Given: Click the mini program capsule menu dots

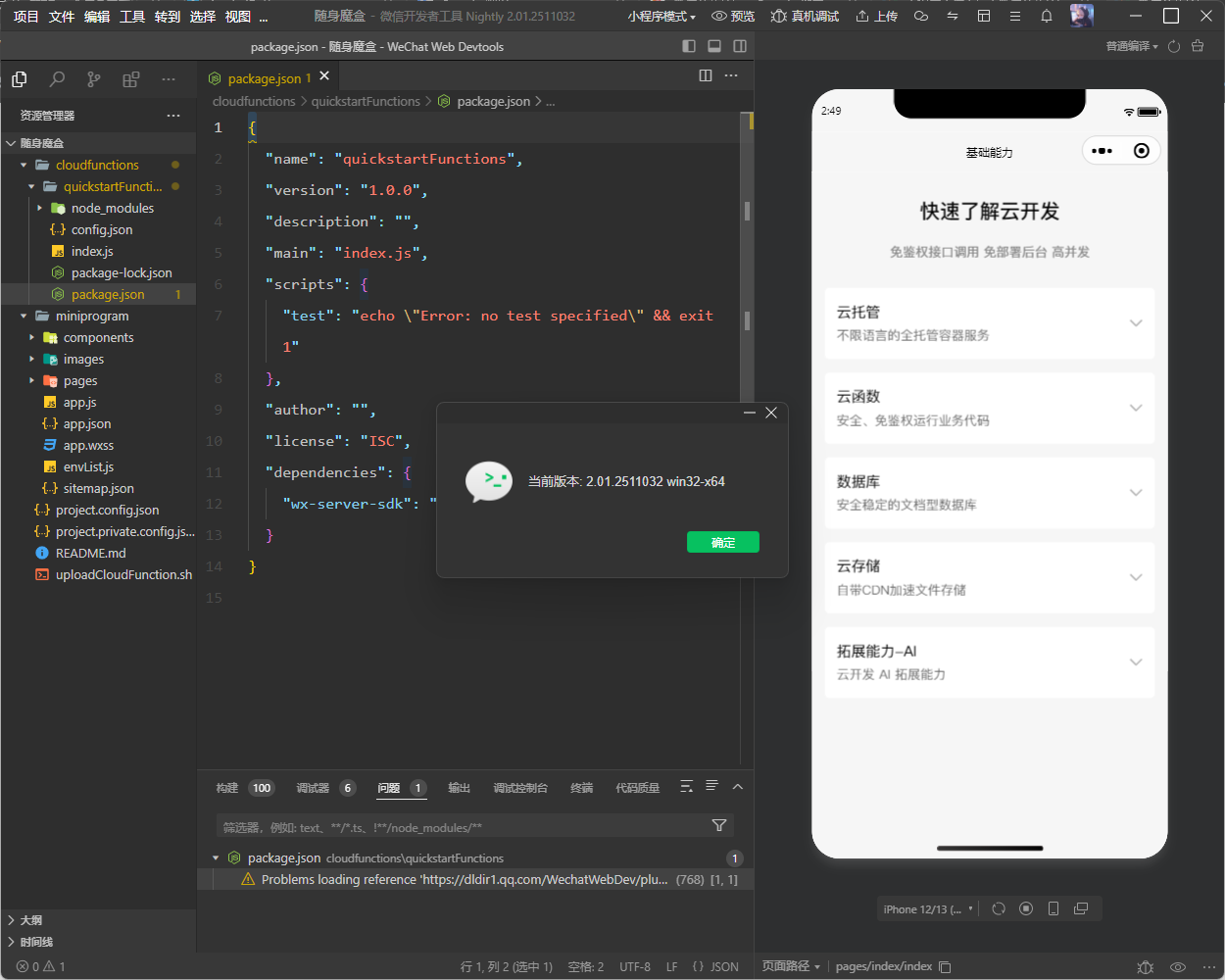Looking at the screenshot, I should [1102, 151].
